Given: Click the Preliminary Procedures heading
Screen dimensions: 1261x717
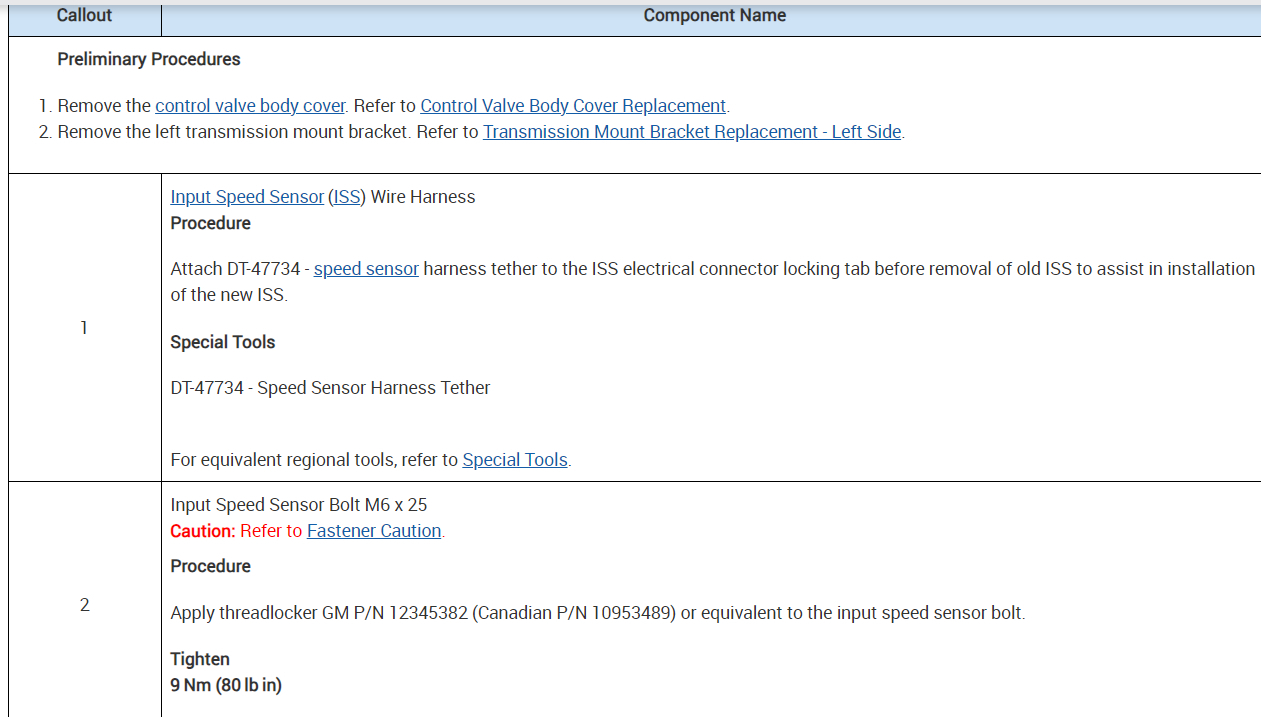Looking at the screenshot, I should (149, 59).
